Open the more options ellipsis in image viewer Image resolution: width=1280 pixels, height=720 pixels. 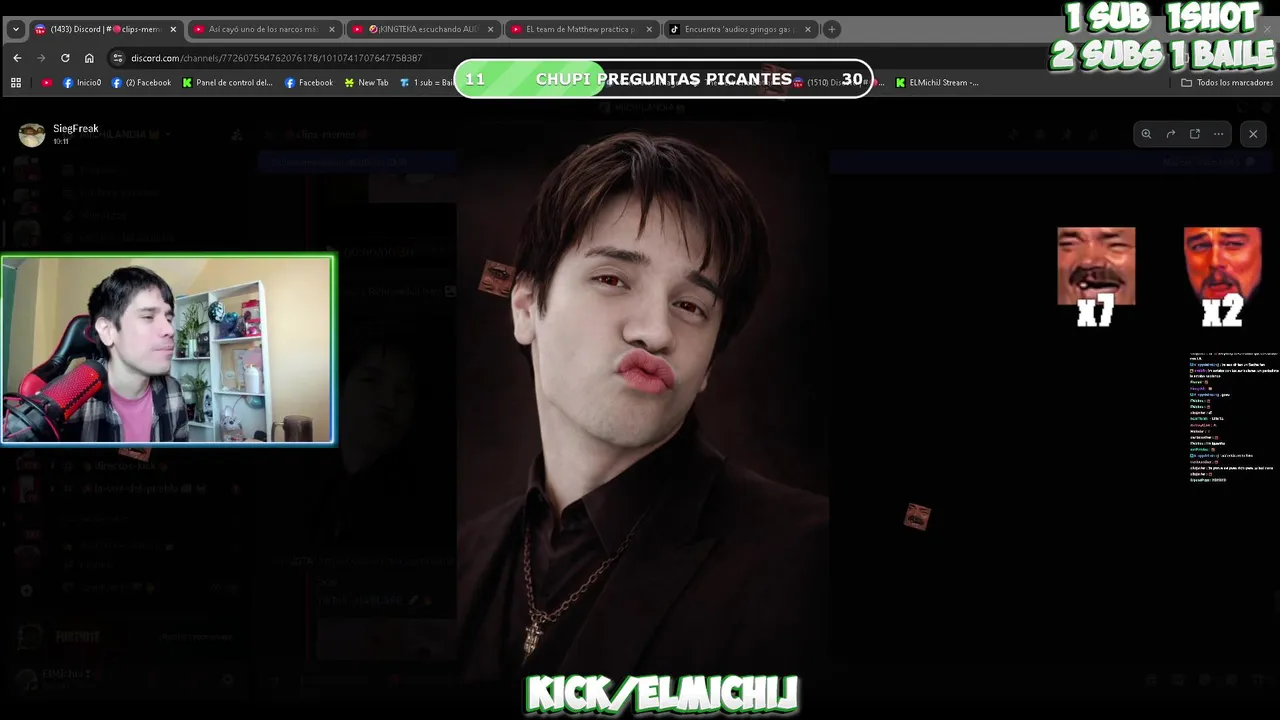[1218, 134]
